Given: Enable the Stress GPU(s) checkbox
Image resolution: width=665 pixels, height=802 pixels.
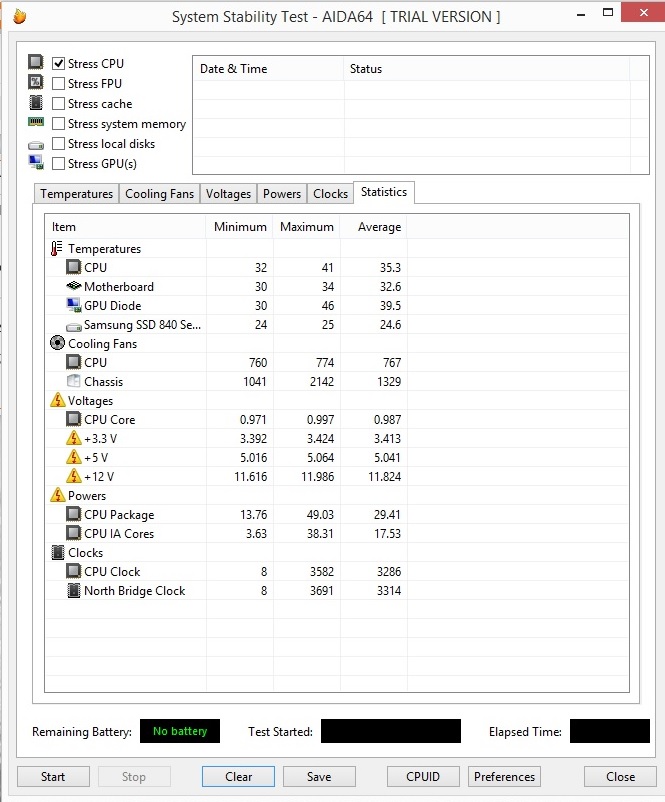Looking at the screenshot, I should pos(58,164).
